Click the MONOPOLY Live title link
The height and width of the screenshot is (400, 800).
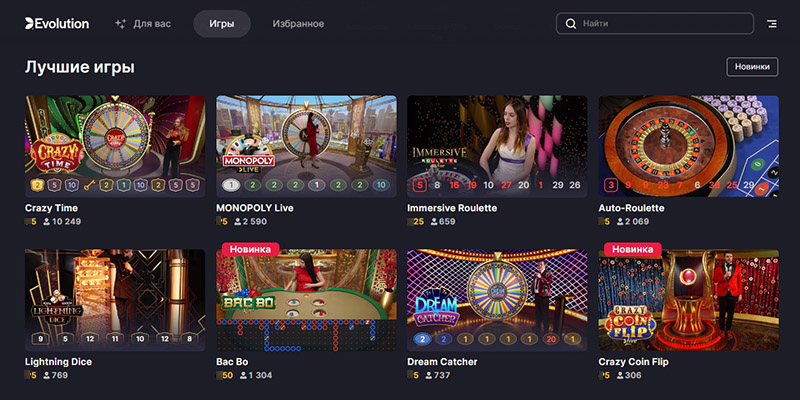click(255, 207)
